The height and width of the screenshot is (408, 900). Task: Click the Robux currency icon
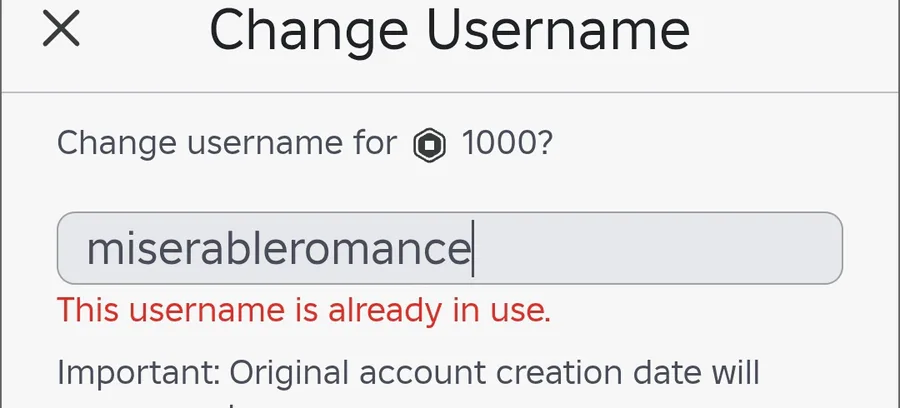point(429,146)
